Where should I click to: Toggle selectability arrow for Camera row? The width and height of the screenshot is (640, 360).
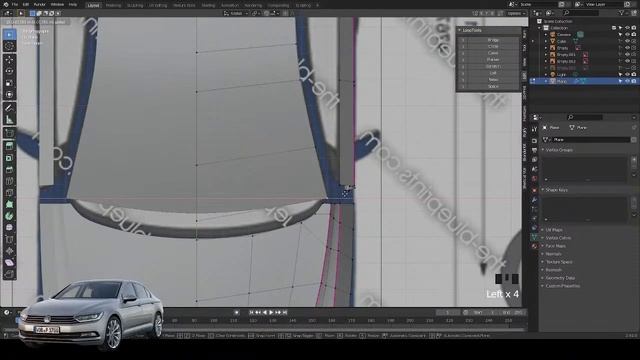click(620, 35)
